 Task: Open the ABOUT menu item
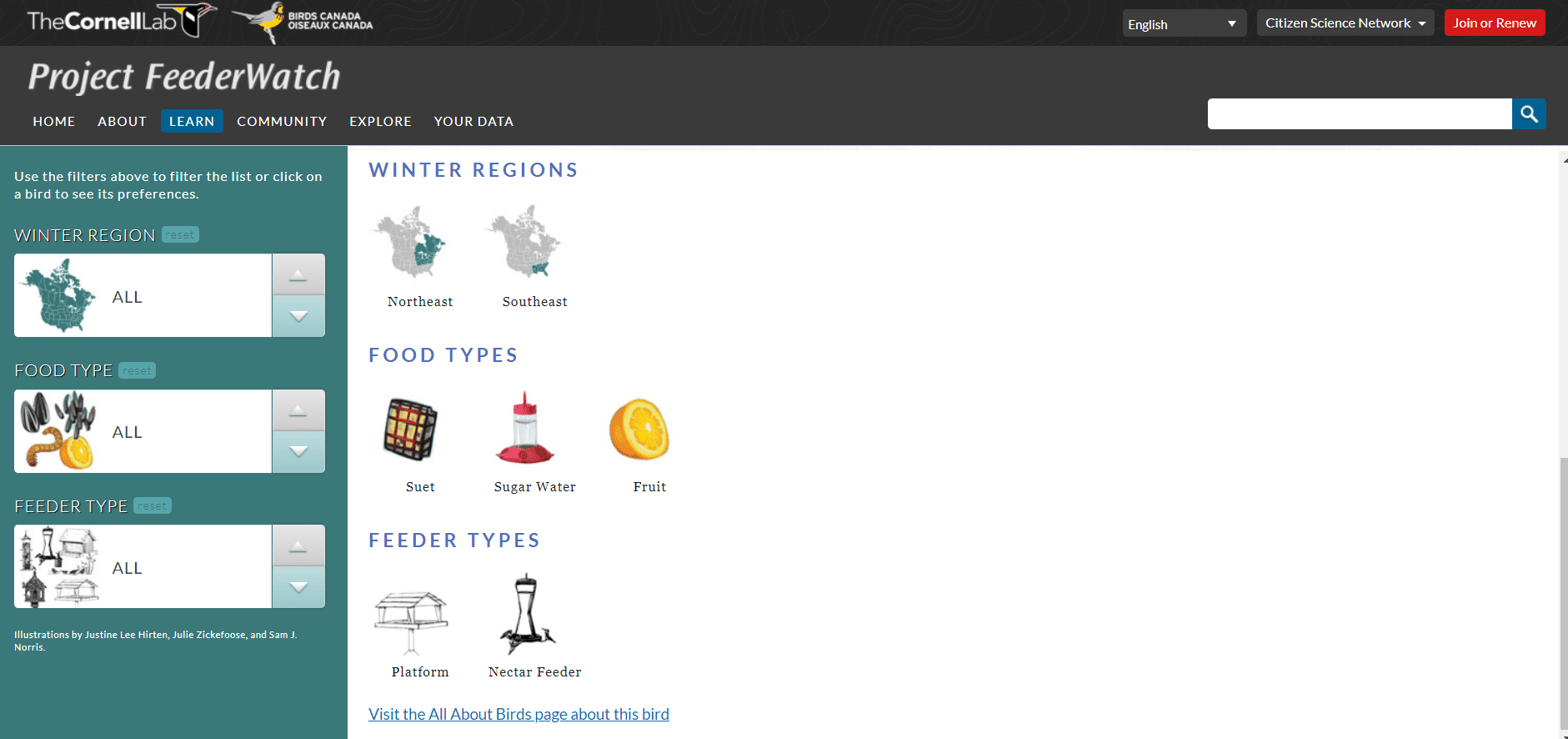point(122,121)
